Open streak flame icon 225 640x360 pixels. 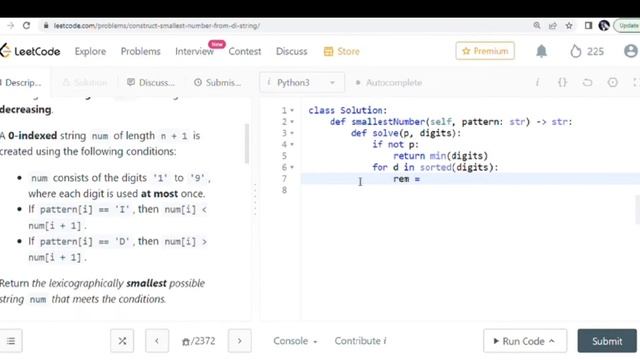[x=587, y=51]
